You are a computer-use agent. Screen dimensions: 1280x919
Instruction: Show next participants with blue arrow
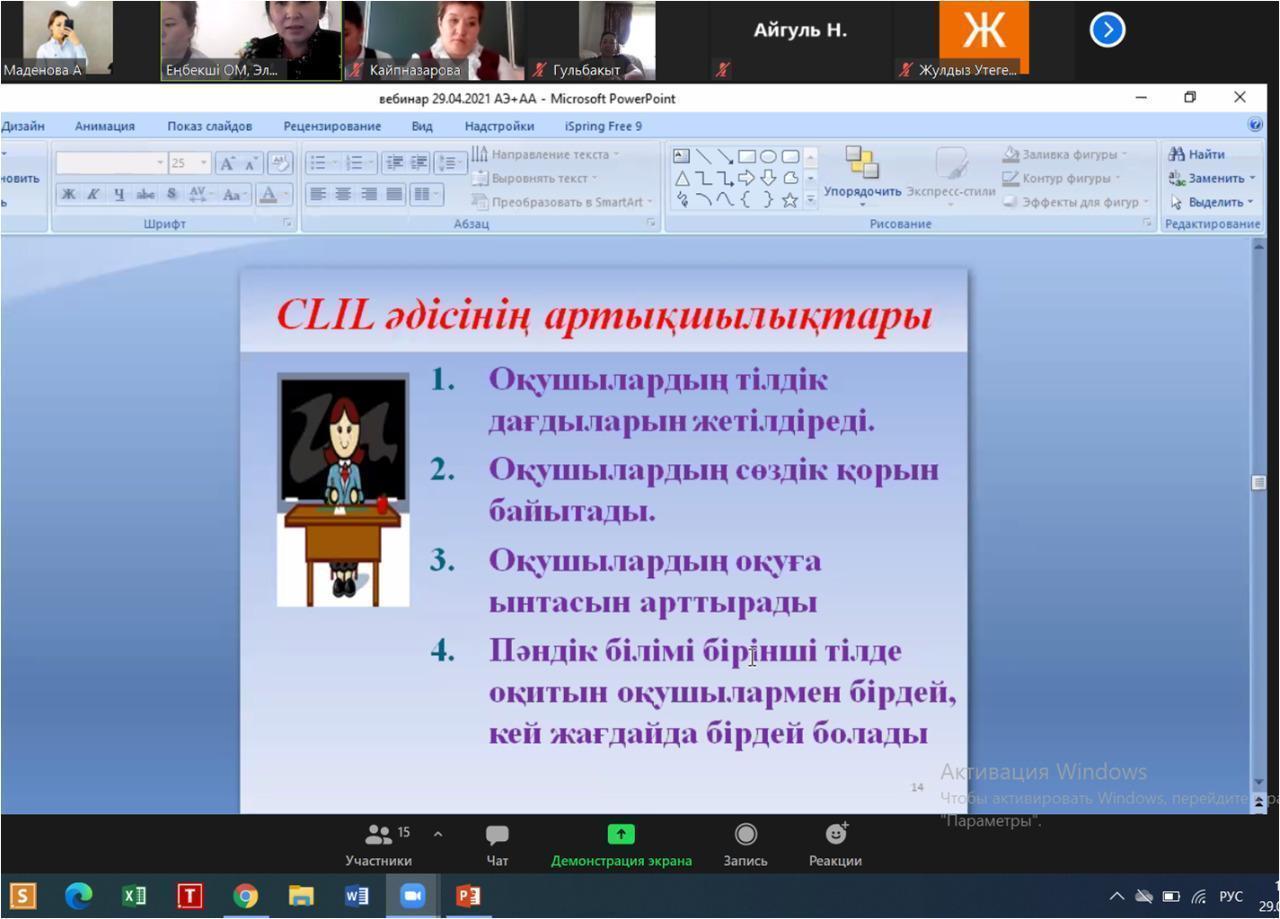pyautogui.click(x=1107, y=30)
